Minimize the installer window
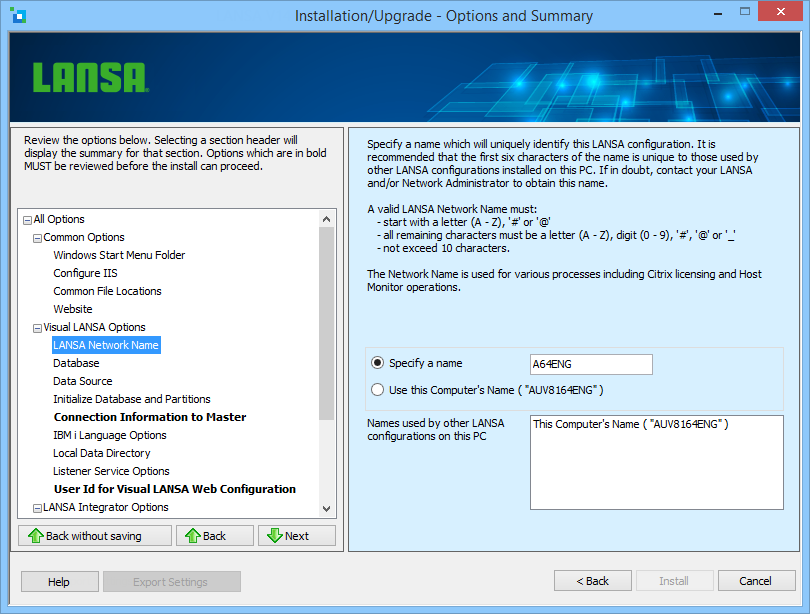Screen dimensions: 810x614 (718, 12)
